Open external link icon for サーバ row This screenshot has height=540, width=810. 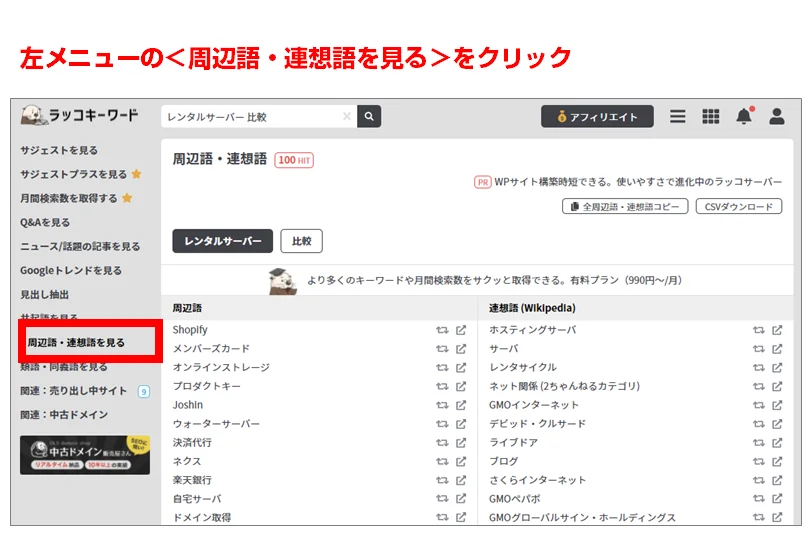777,349
